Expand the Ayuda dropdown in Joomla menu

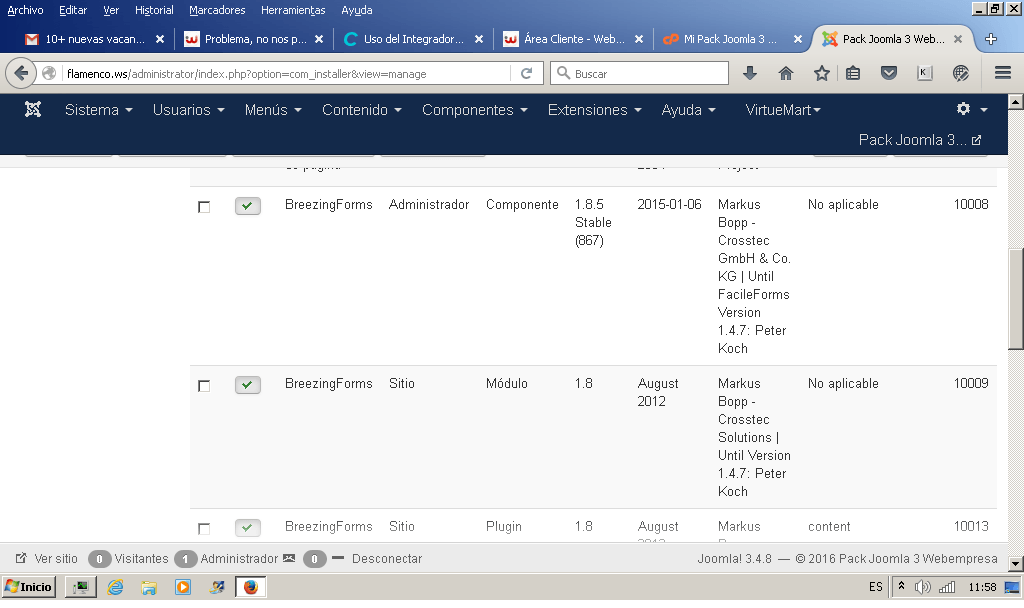coord(689,110)
